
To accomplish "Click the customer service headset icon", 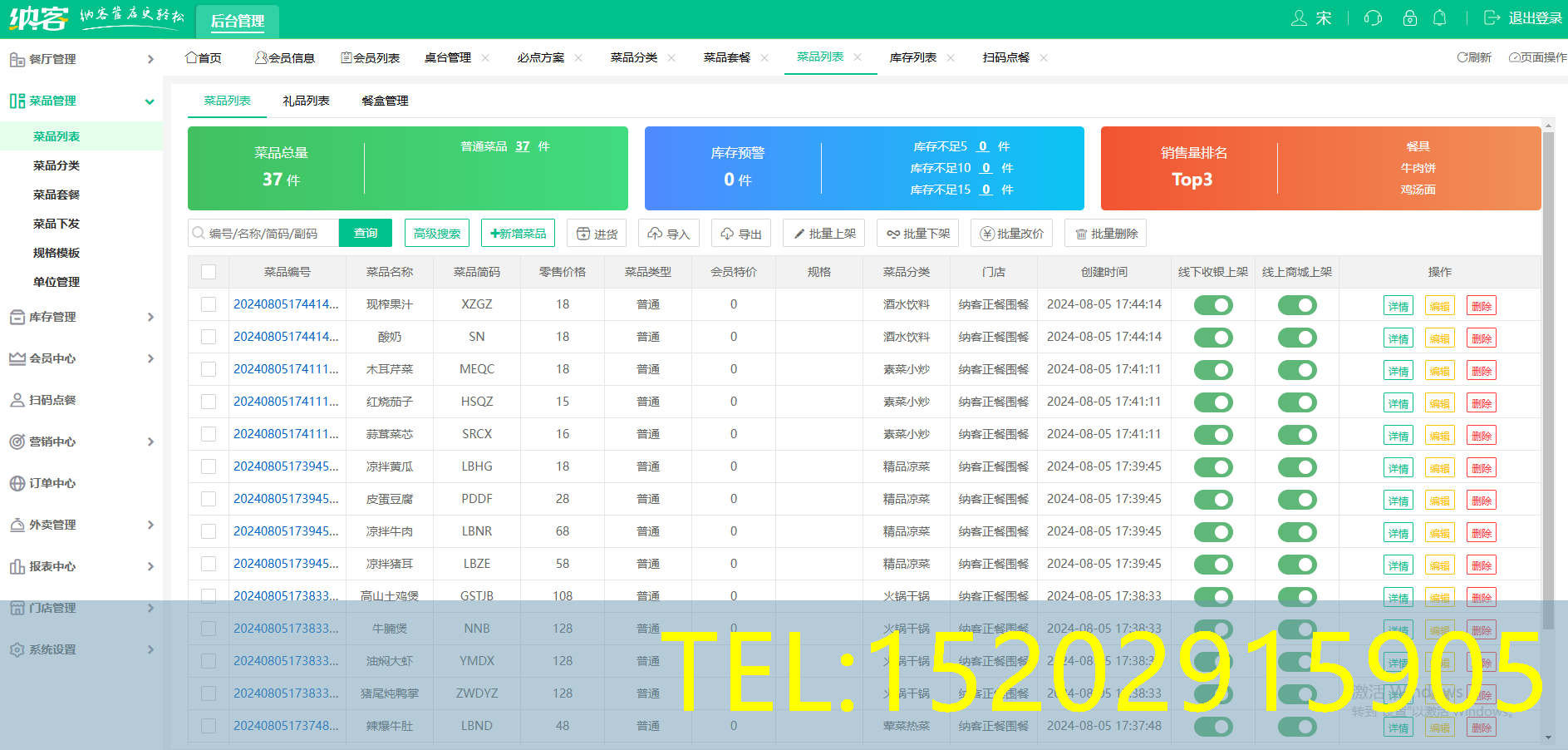I will 1373,18.
